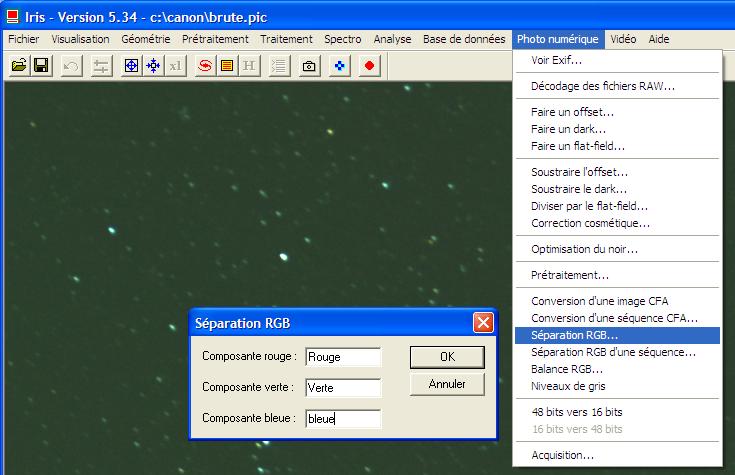Choose Niveaux de gris

point(617,386)
